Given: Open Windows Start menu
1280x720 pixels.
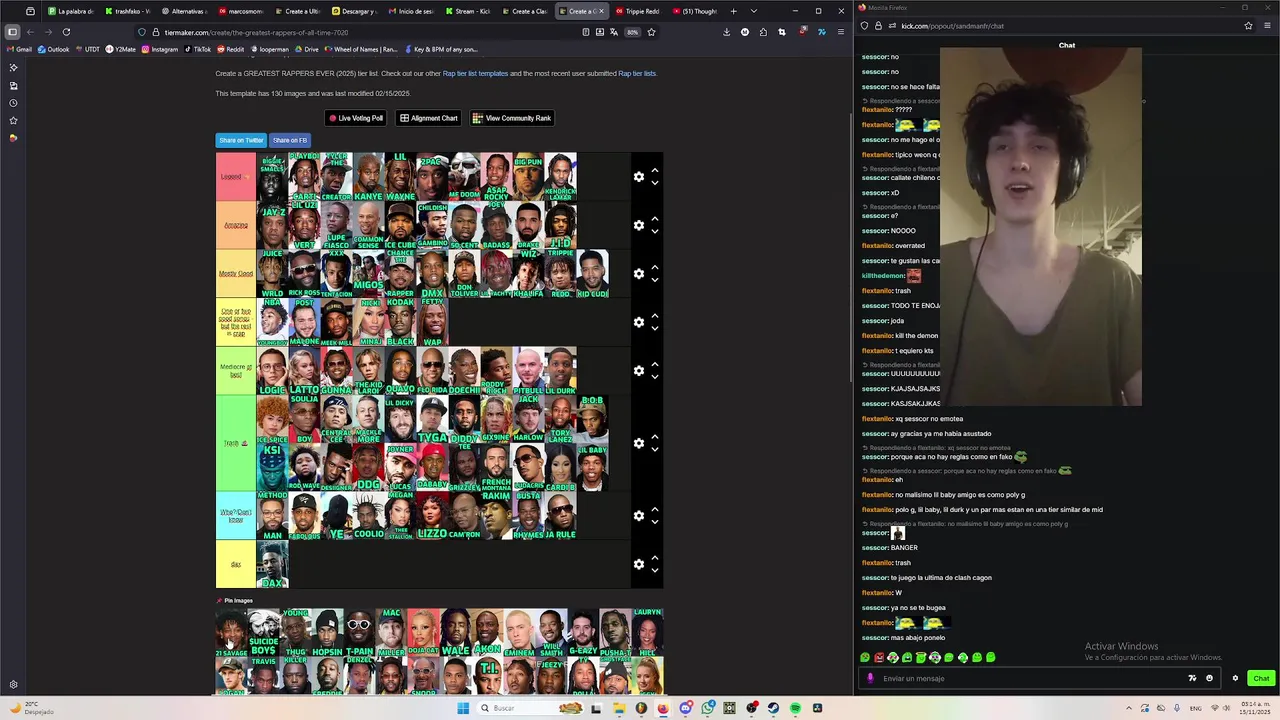Looking at the screenshot, I should (463, 708).
